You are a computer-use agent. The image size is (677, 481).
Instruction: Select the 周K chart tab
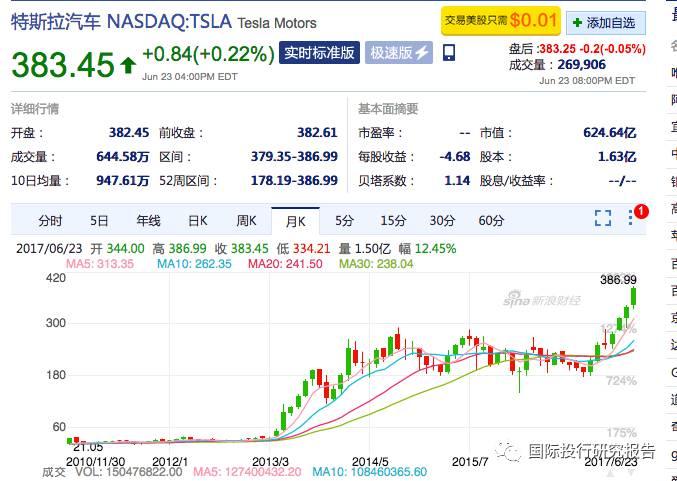[x=247, y=221]
